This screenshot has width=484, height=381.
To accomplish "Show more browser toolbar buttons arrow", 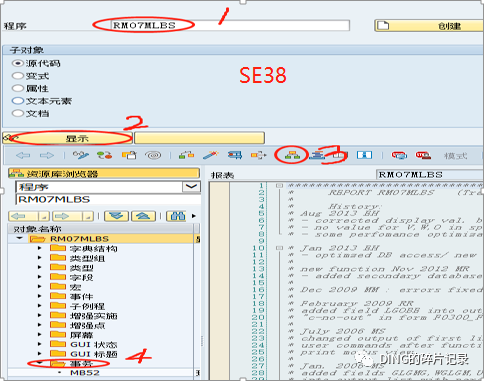I will 194,216.
